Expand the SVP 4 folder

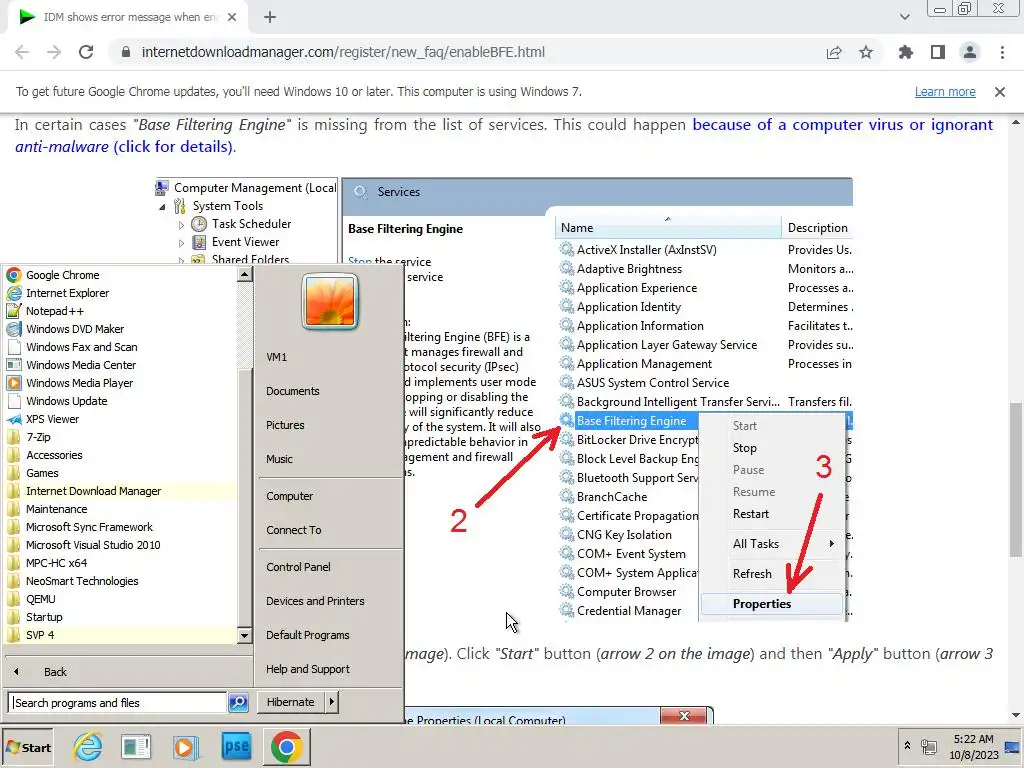pos(40,635)
